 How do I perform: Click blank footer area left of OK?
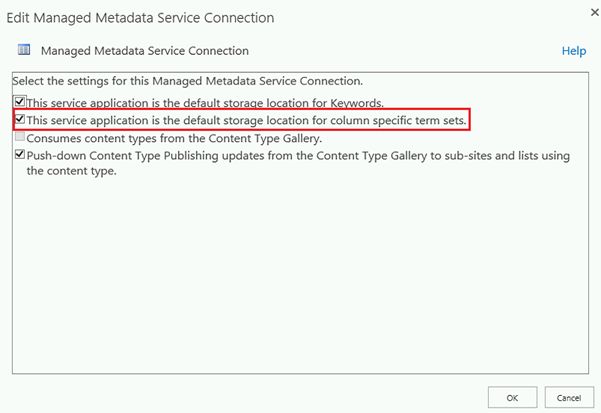click(x=250, y=396)
